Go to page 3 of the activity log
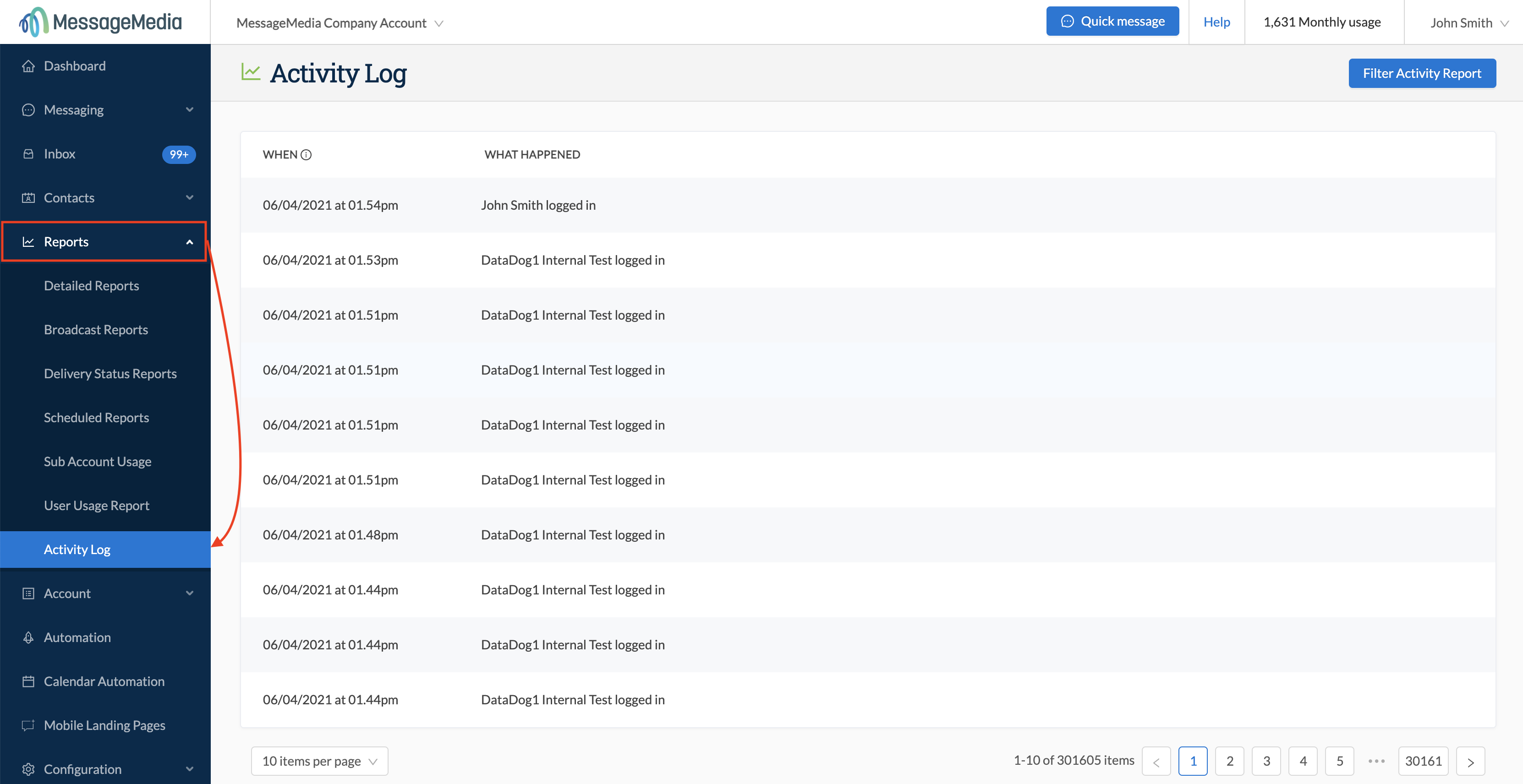This screenshot has width=1523, height=784. point(1266,761)
